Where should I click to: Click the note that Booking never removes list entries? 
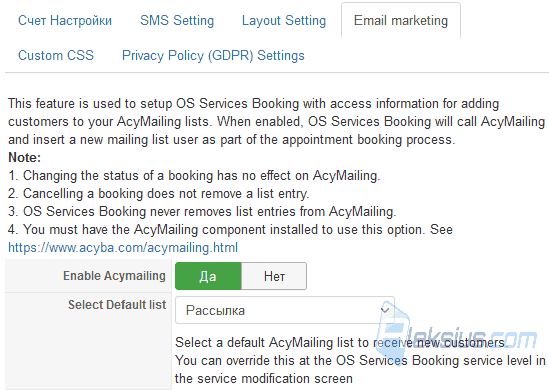coord(202,211)
